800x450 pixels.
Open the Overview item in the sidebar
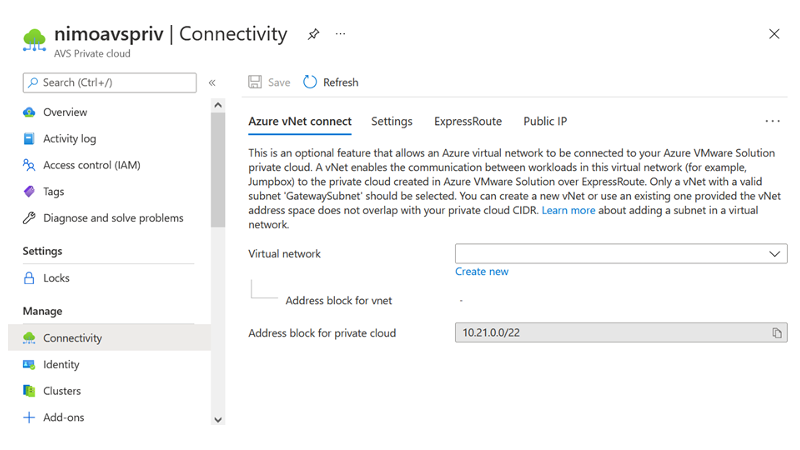click(x=65, y=112)
